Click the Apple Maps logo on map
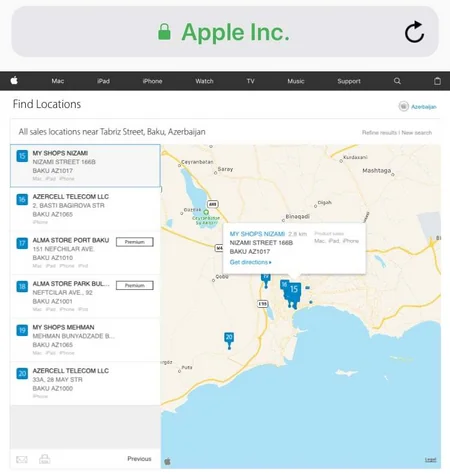The width and height of the screenshot is (450, 474). pyautogui.click(x=168, y=461)
